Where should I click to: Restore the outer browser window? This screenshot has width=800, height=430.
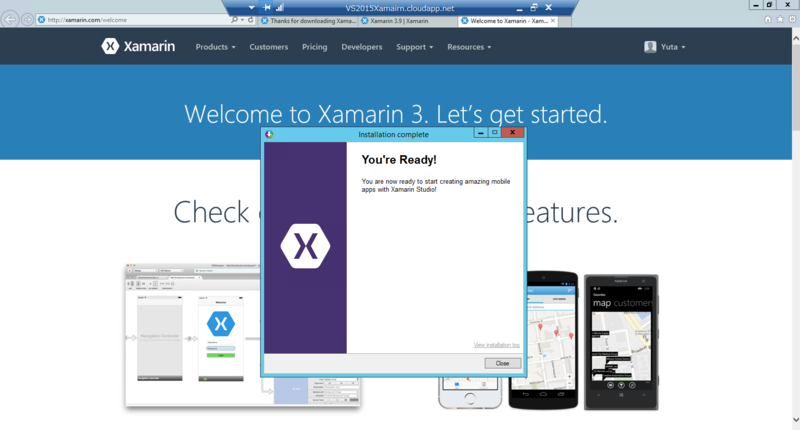click(770, 5)
